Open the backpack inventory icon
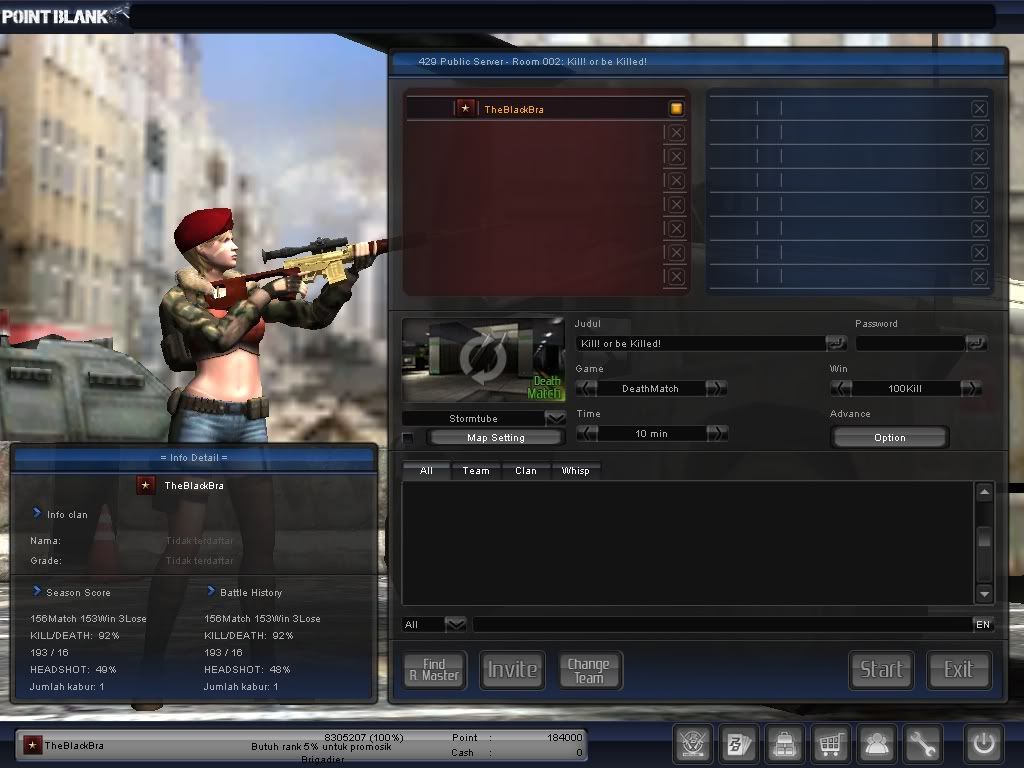The image size is (1024, 768). pyautogui.click(x=784, y=743)
